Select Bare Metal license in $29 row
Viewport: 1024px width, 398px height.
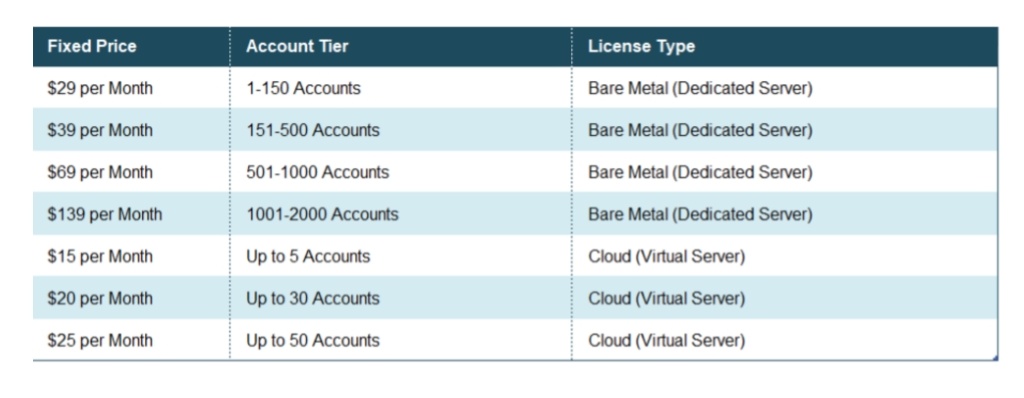[784, 88]
